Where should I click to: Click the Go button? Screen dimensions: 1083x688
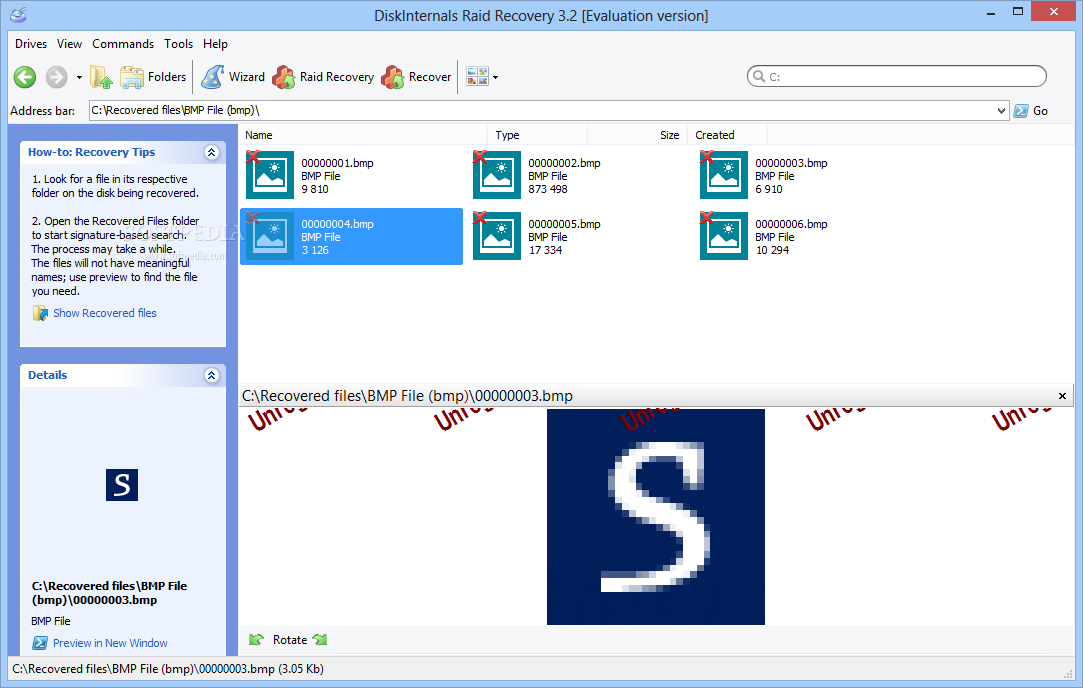click(x=1031, y=111)
